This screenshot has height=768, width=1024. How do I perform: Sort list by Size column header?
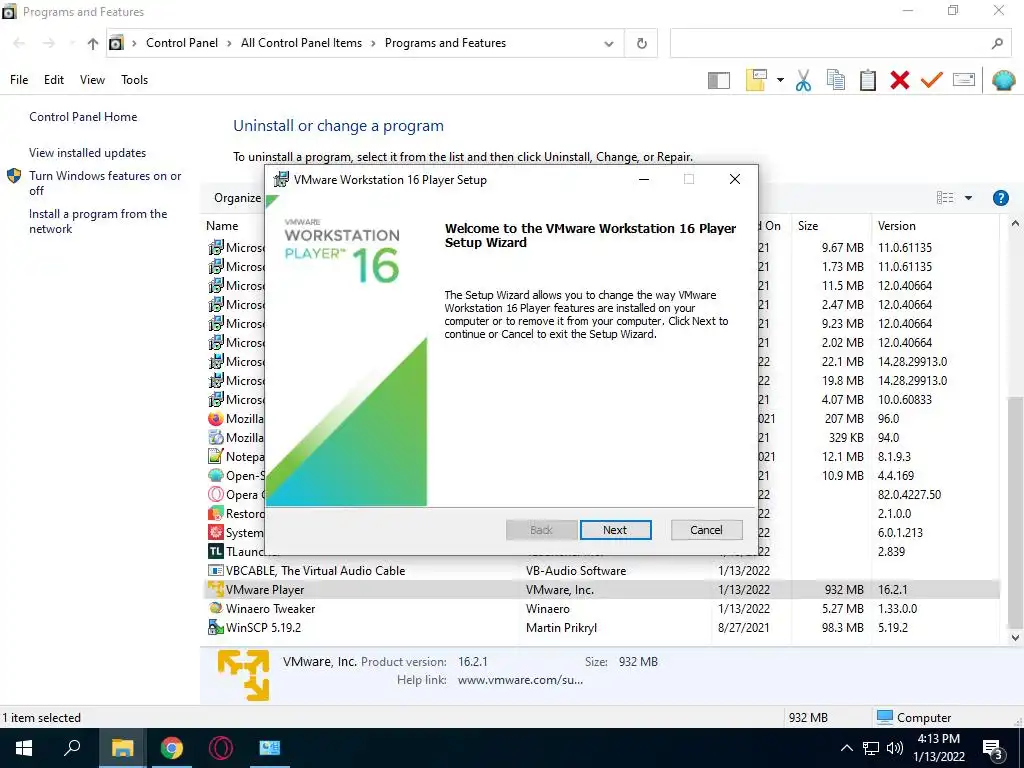(x=808, y=226)
